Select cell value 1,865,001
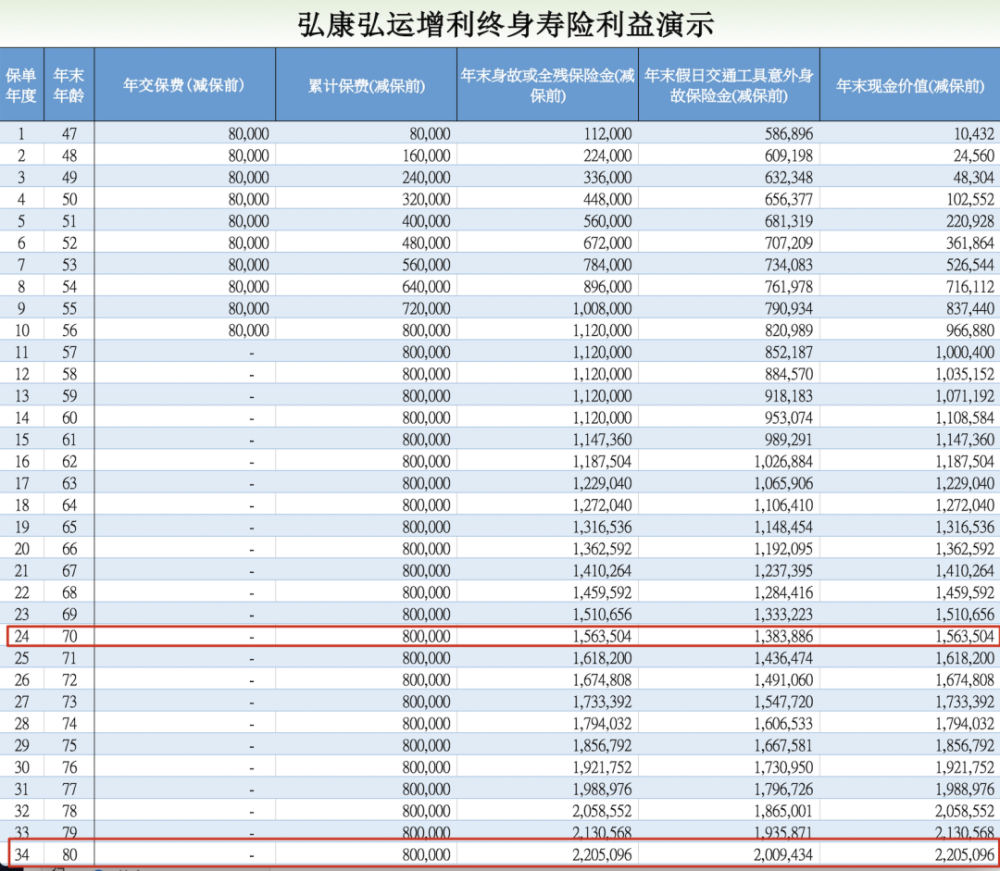This screenshot has width=1000, height=871. 784,811
